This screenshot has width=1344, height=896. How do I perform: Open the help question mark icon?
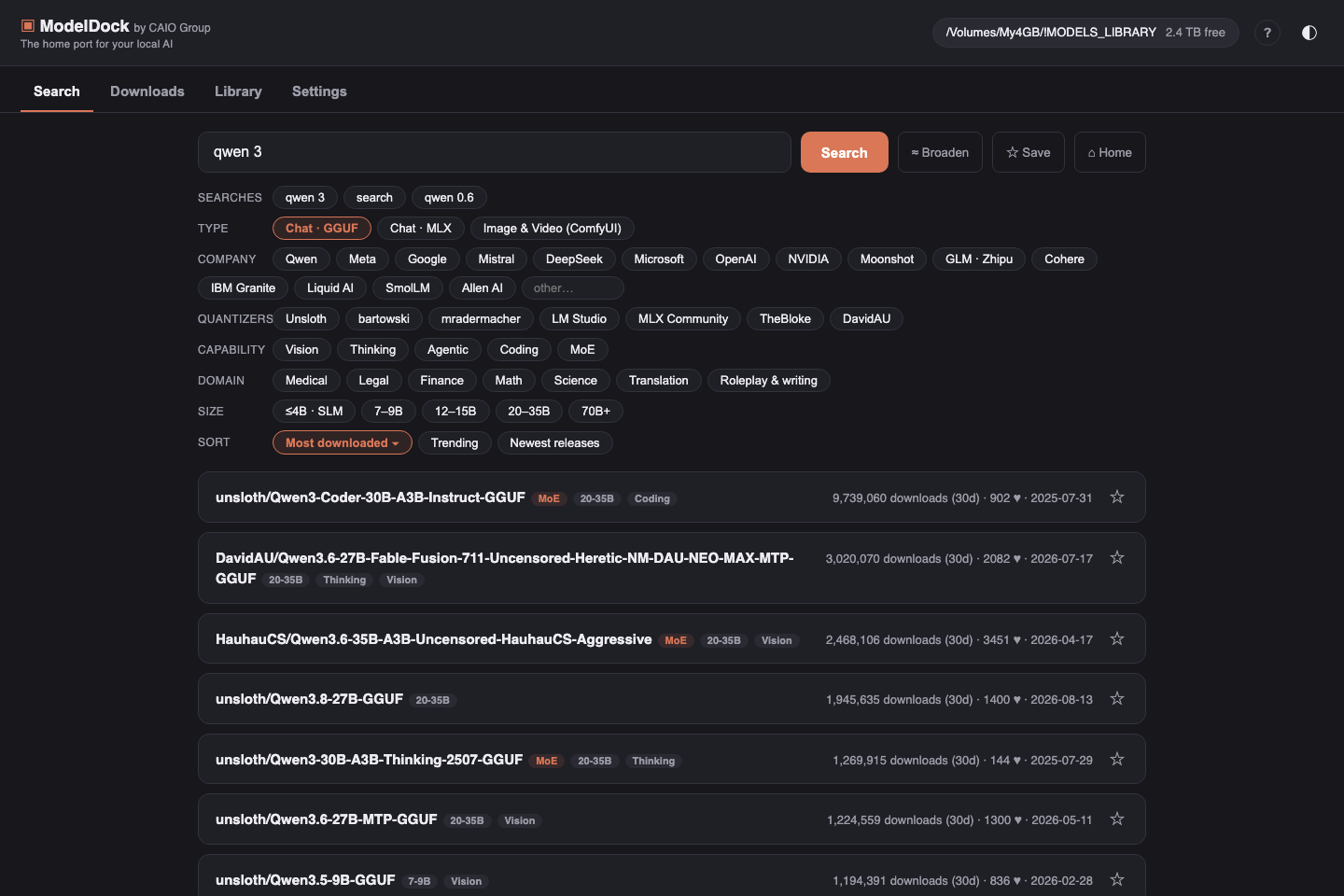tap(1267, 33)
